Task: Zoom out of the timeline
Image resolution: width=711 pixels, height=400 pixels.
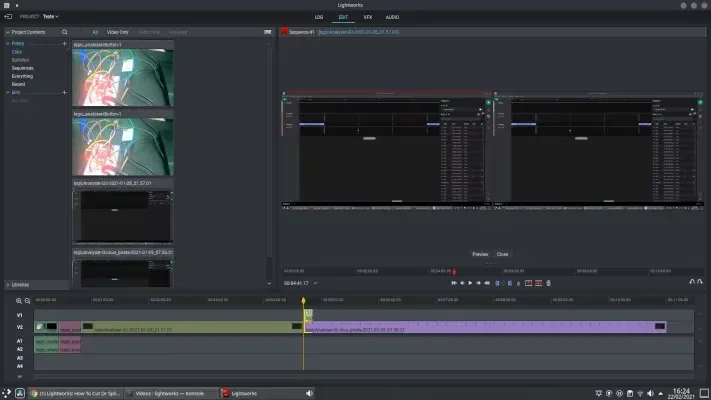Action: click(27, 301)
